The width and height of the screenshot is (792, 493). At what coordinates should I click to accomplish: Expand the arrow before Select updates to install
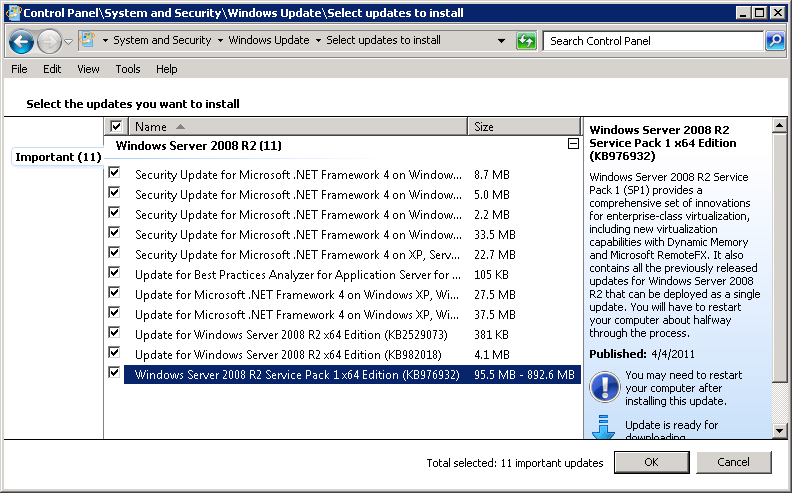tap(318, 40)
